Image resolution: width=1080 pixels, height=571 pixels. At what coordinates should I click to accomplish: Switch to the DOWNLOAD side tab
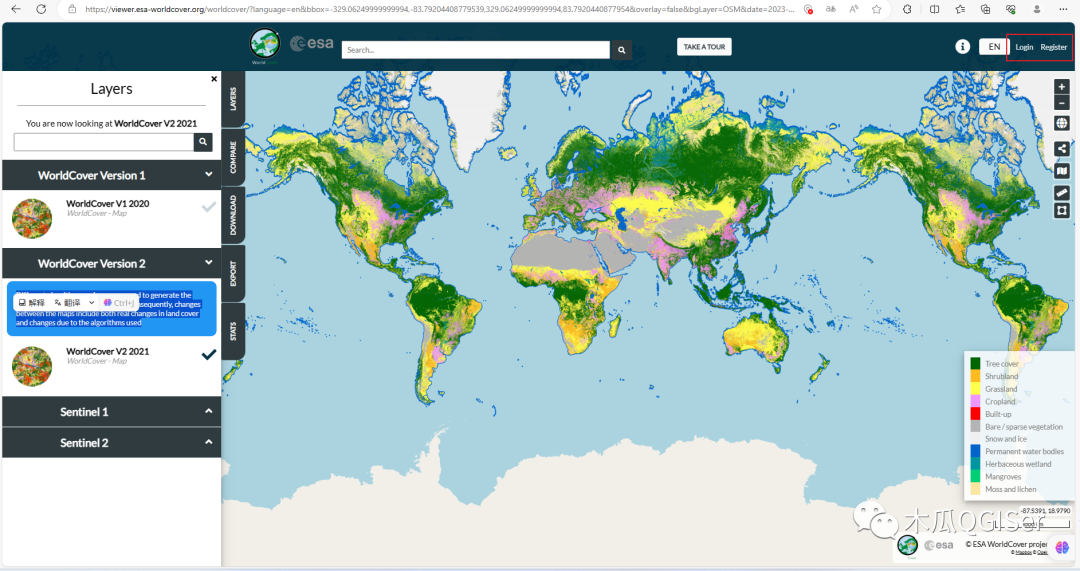[233, 215]
